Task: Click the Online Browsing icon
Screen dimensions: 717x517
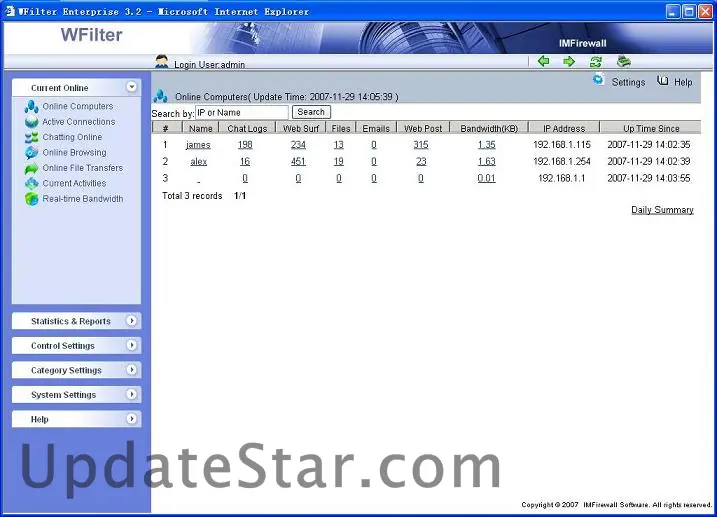Action: 32,153
